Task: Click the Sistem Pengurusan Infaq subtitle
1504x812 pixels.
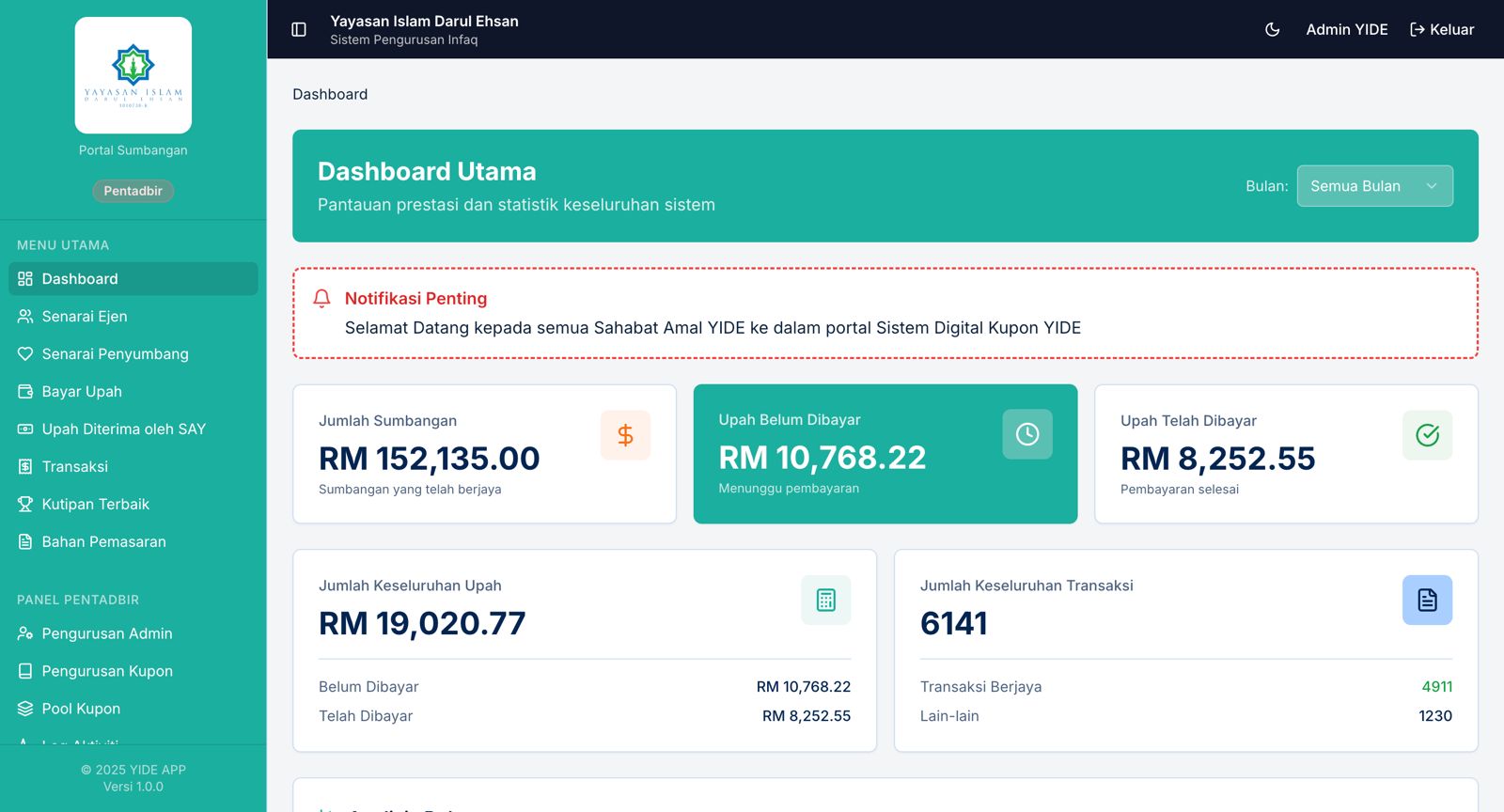Action: pyautogui.click(x=404, y=39)
